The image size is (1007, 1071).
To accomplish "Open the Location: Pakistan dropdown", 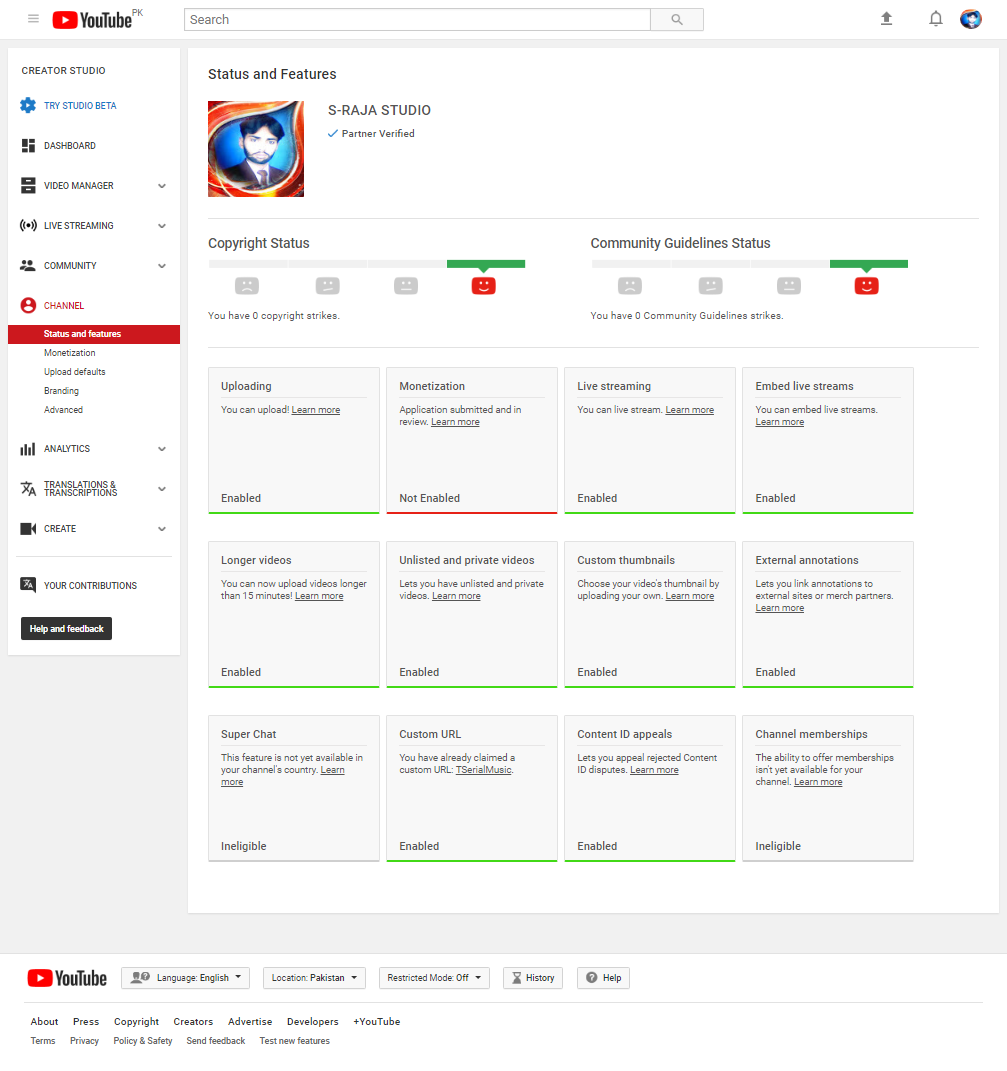I will coord(314,978).
